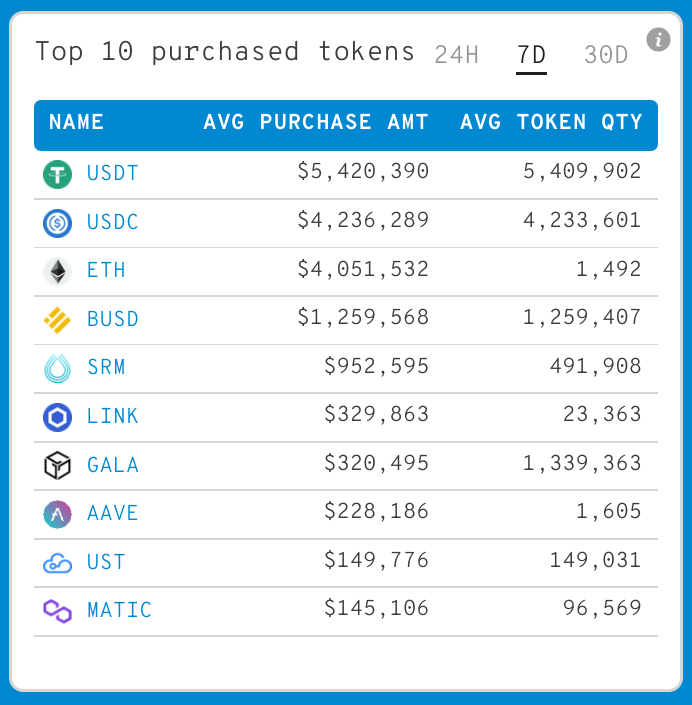
Task: Open the ETH token link
Action: tap(106, 270)
